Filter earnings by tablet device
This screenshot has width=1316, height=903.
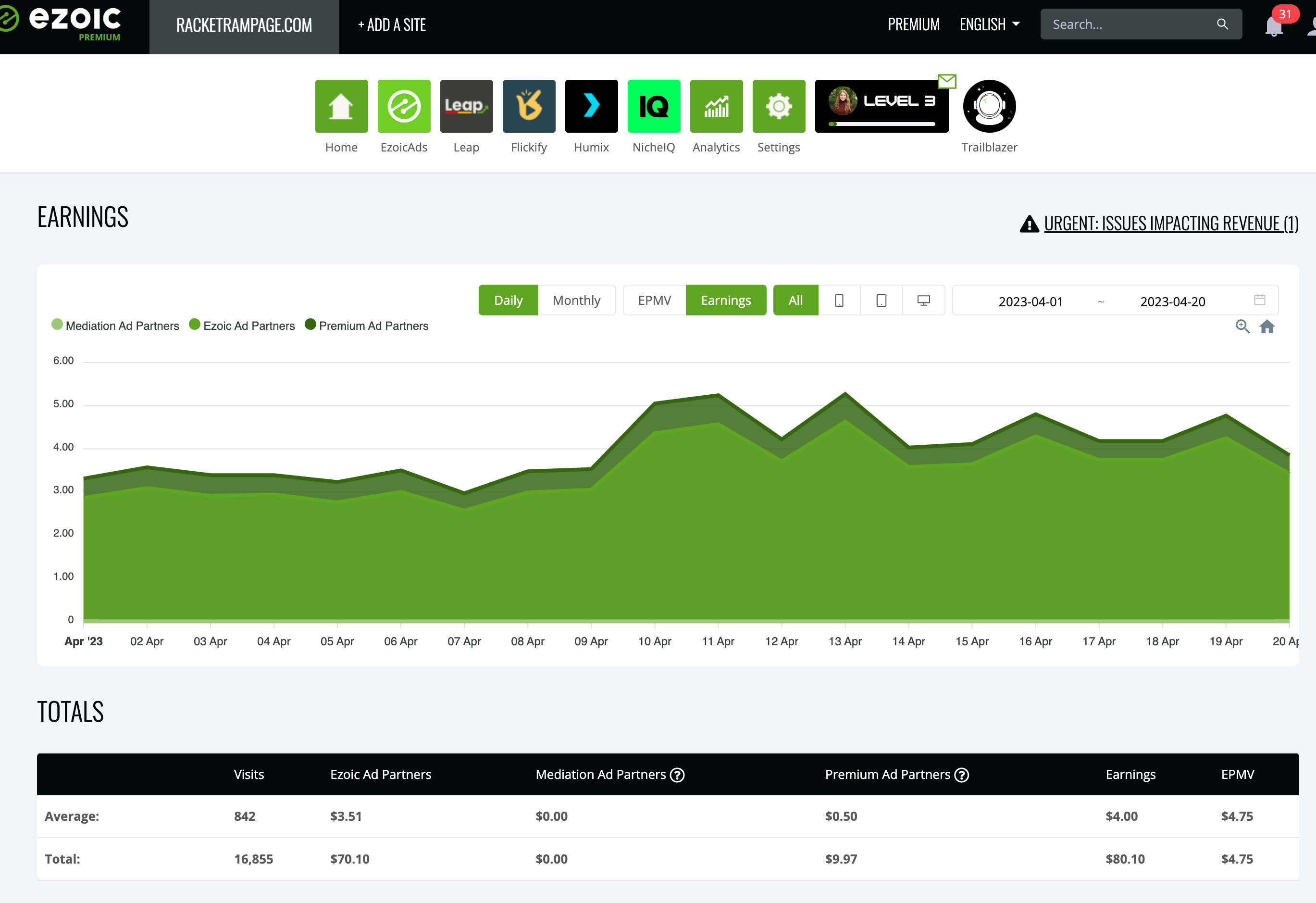(881, 300)
